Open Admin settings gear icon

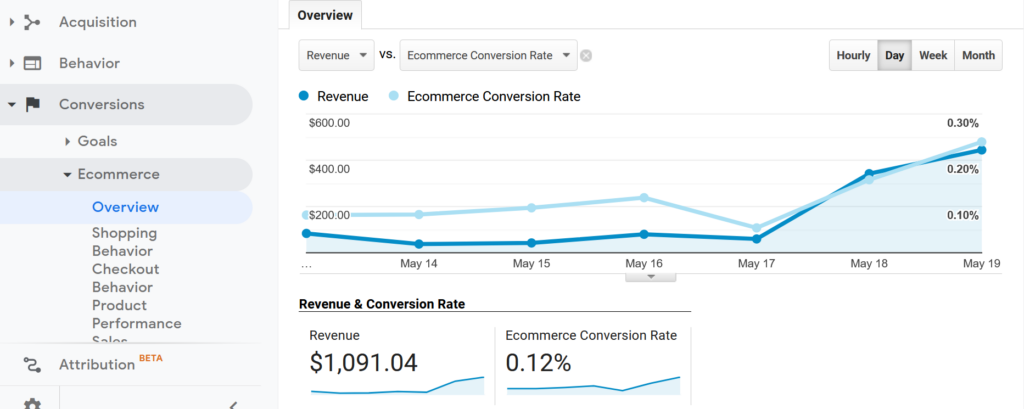32,404
